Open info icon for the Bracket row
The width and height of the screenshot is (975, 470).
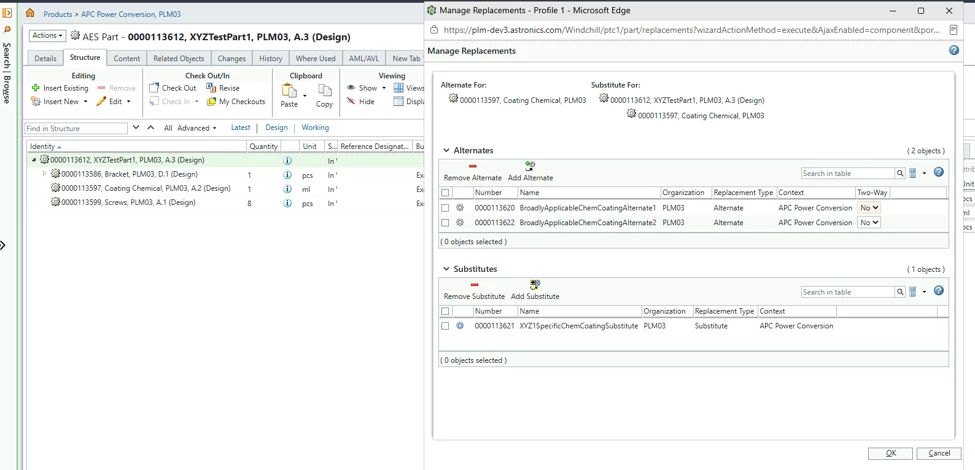click(287, 175)
